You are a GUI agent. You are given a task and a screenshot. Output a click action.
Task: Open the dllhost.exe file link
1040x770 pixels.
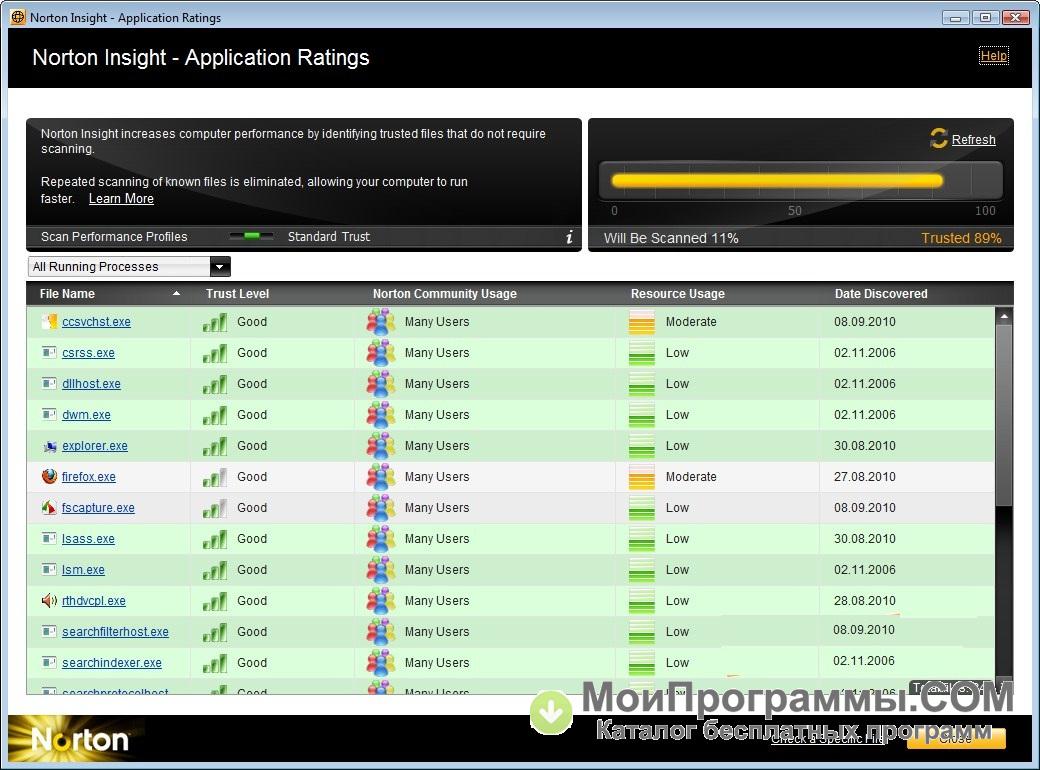[x=92, y=383]
